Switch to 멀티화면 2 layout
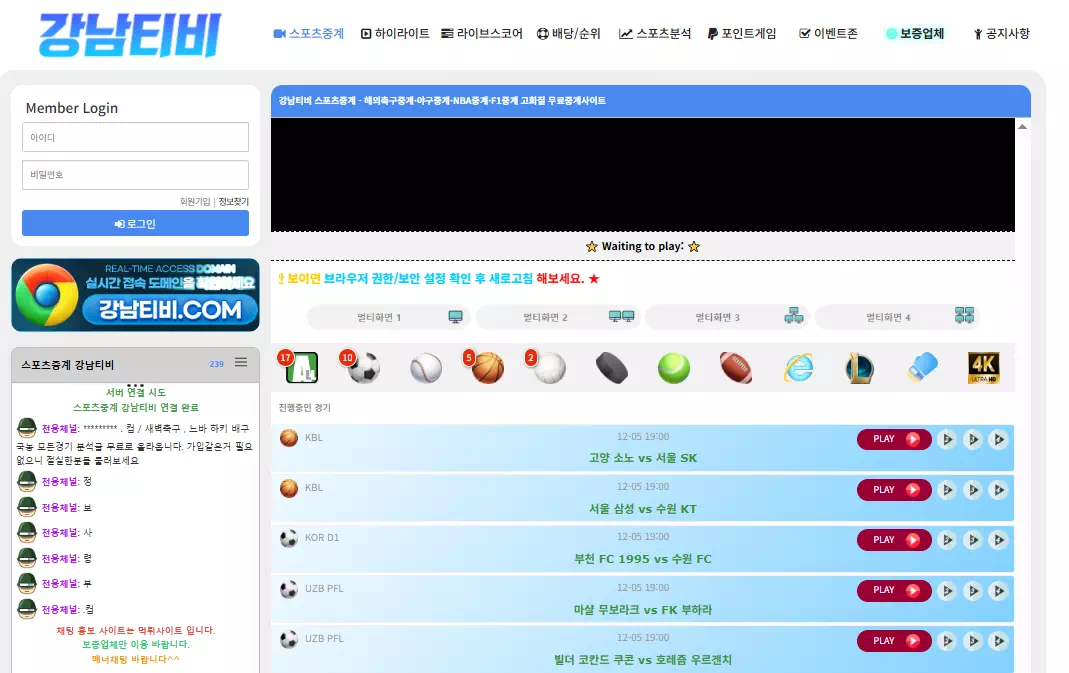This screenshot has height=673, width=1069. pyautogui.click(x=557, y=317)
